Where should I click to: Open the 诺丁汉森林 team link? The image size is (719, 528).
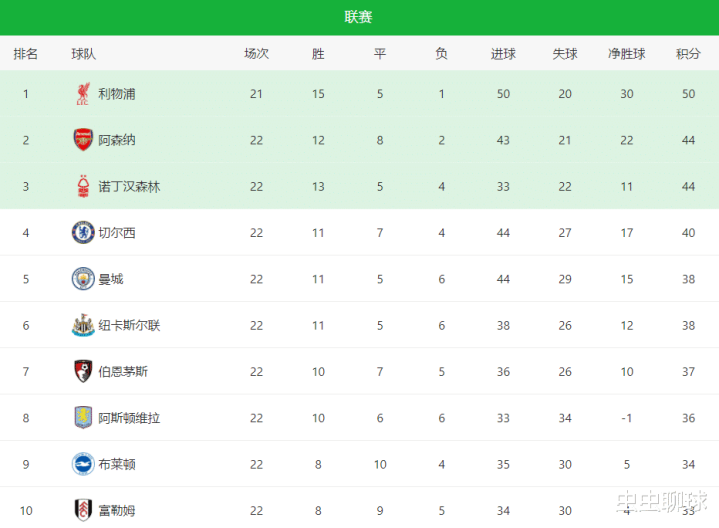(x=129, y=186)
